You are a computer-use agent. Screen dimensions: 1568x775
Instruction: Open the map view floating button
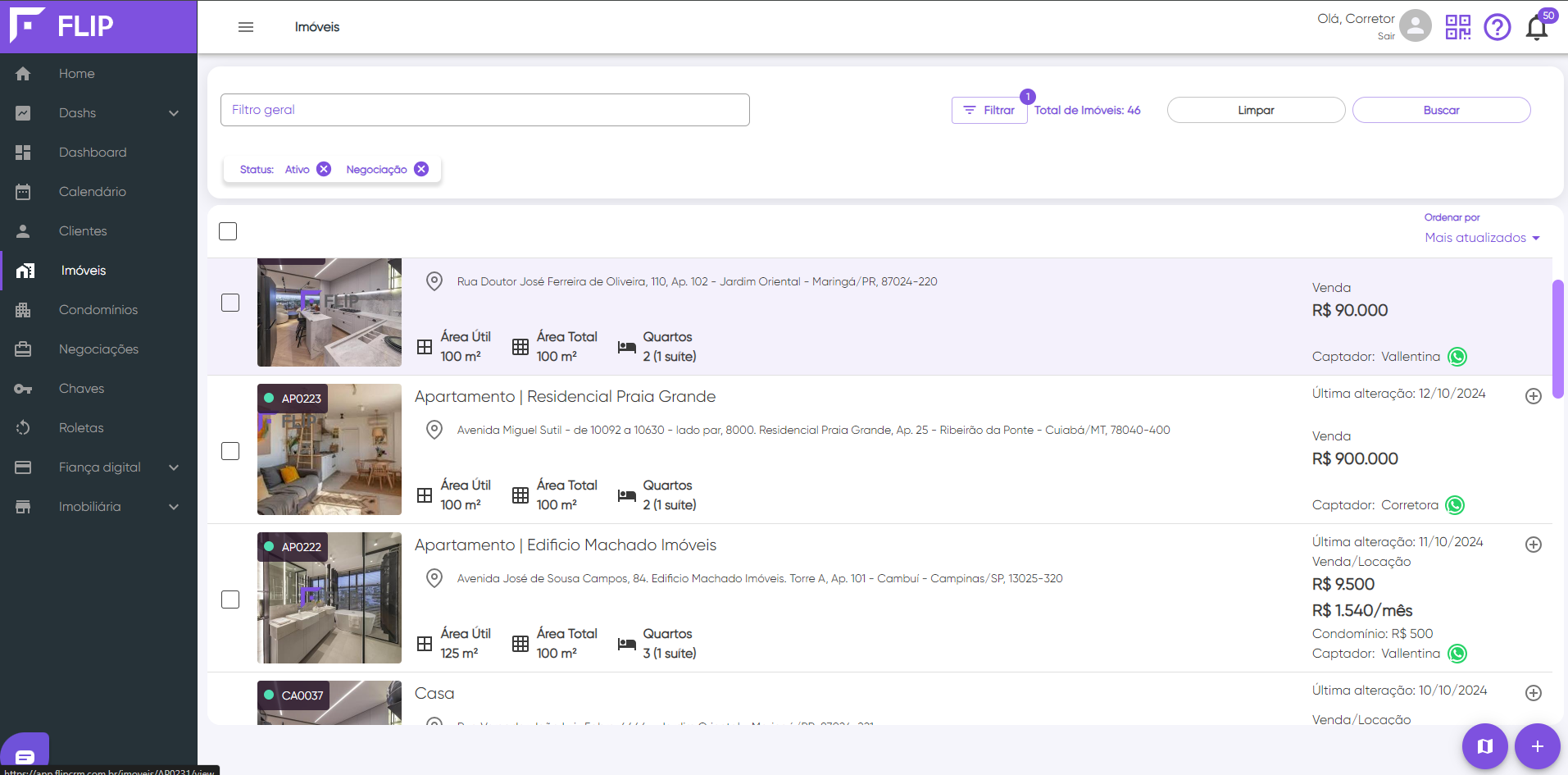pyautogui.click(x=1485, y=746)
